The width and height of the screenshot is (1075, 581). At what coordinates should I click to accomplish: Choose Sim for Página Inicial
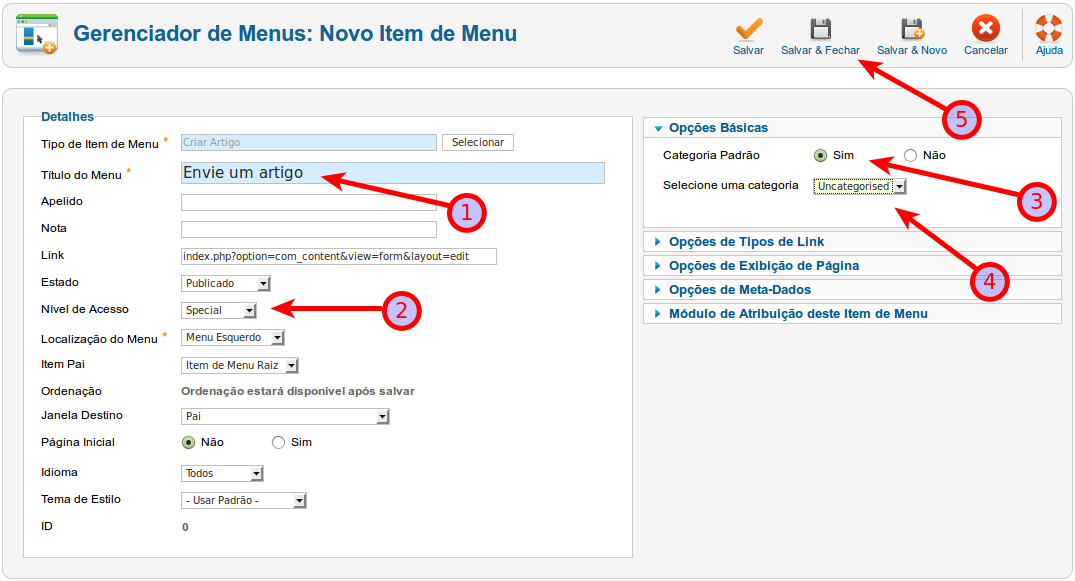[279, 443]
